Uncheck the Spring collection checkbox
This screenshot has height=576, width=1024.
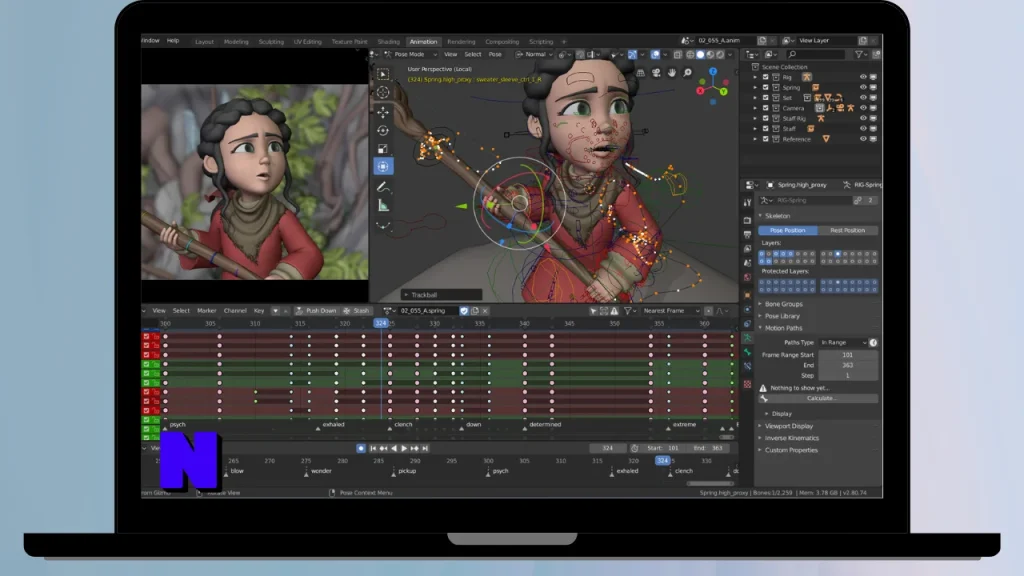(x=765, y=88)
